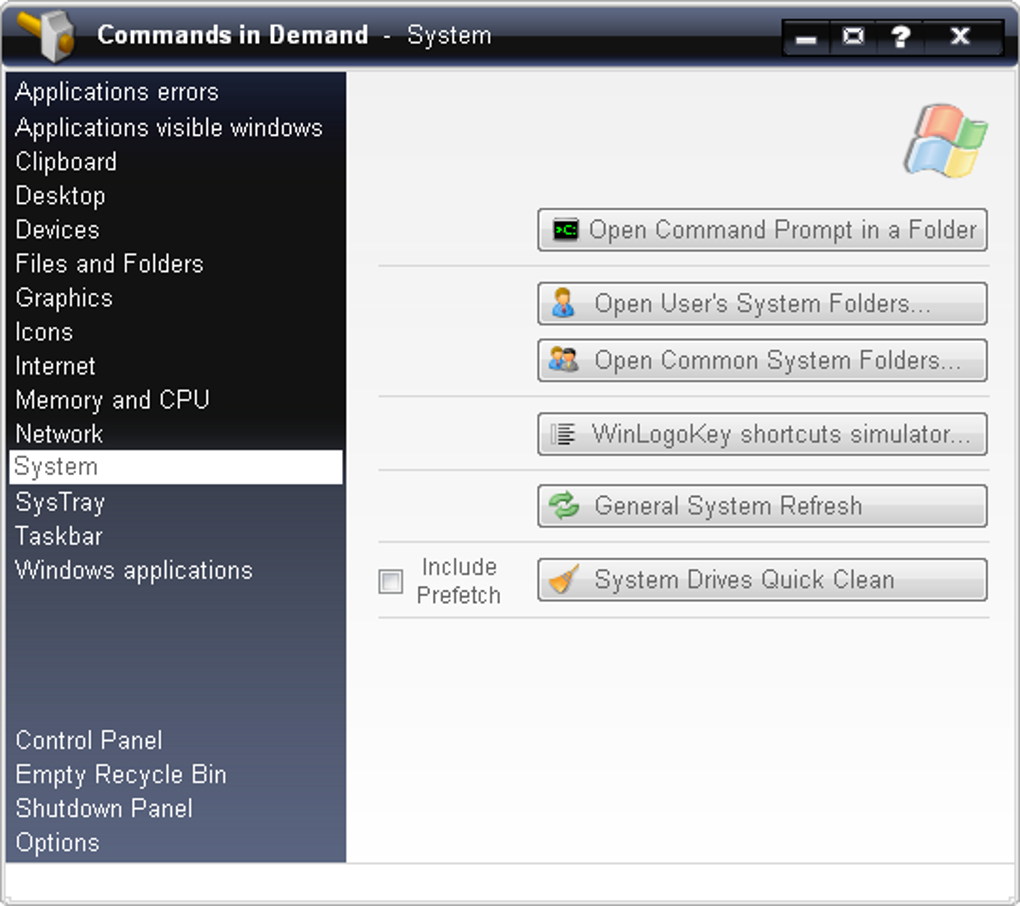Click the single user icon

(x=563, y=303)
